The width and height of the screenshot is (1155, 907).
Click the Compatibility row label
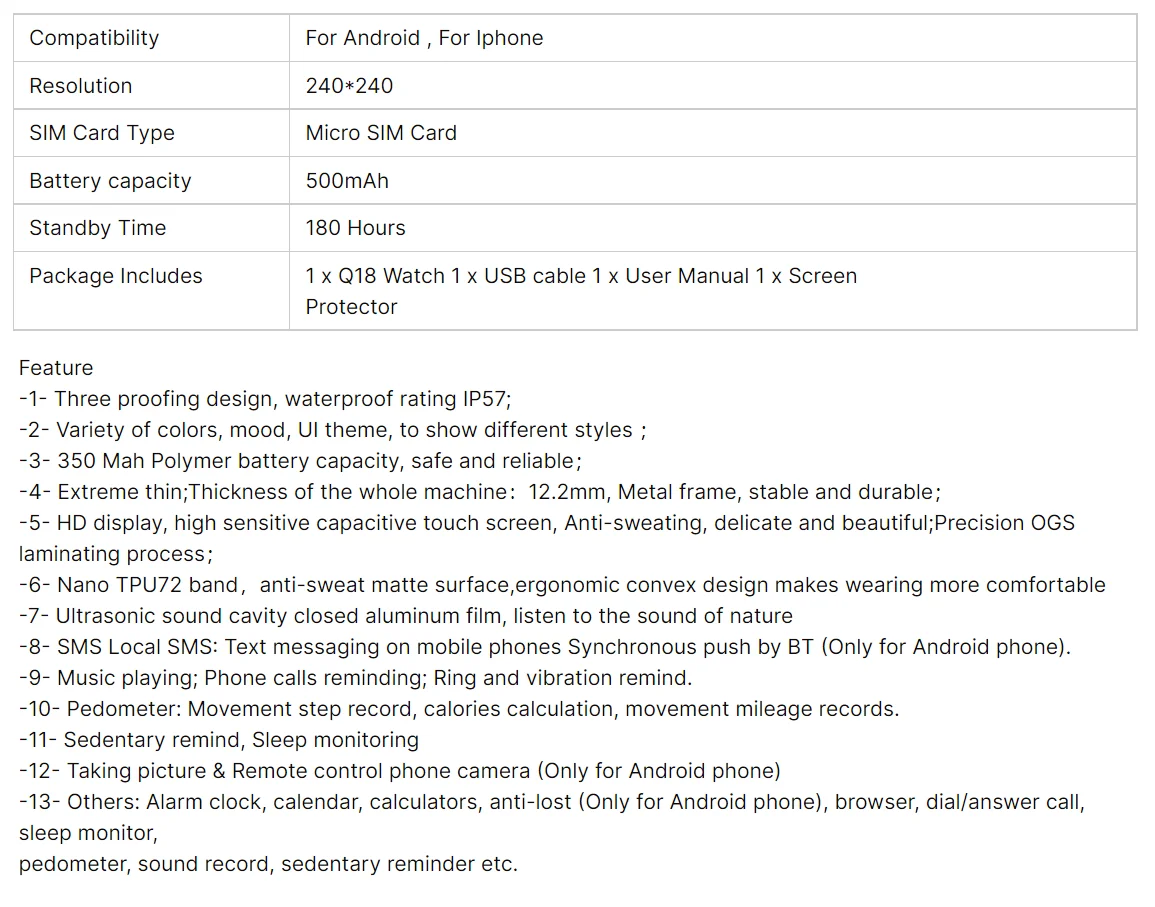pos(94,38)
